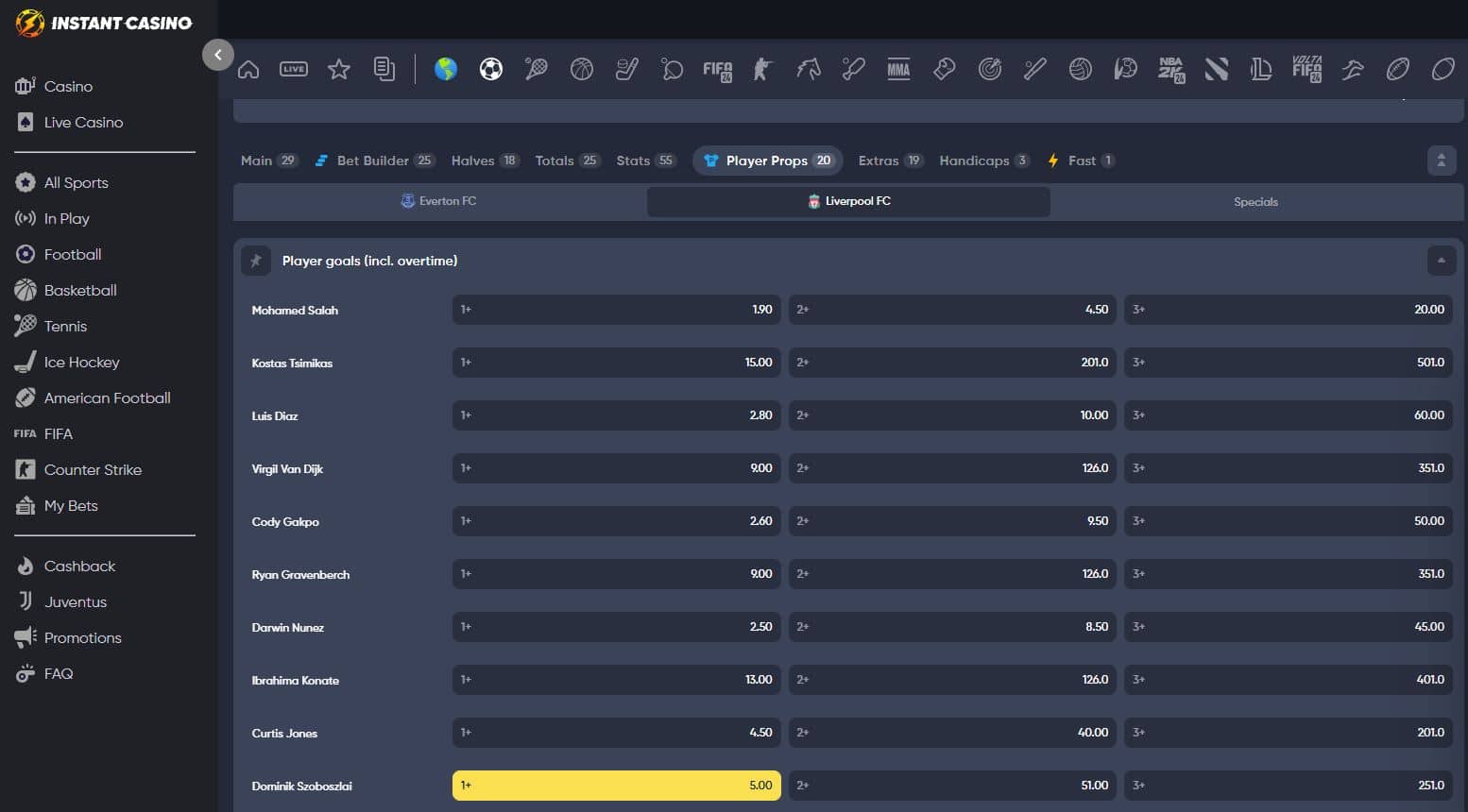
Task: Open the Fast markets tab
Action: point(1082,161)
